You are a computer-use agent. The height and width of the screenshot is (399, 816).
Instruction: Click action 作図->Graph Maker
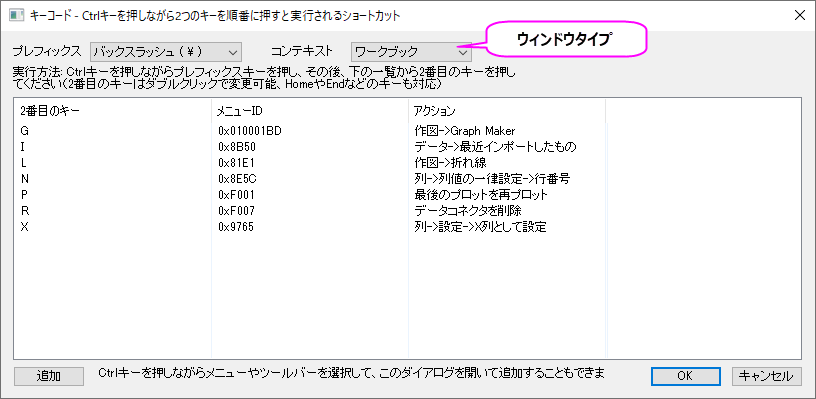(465, 131)
